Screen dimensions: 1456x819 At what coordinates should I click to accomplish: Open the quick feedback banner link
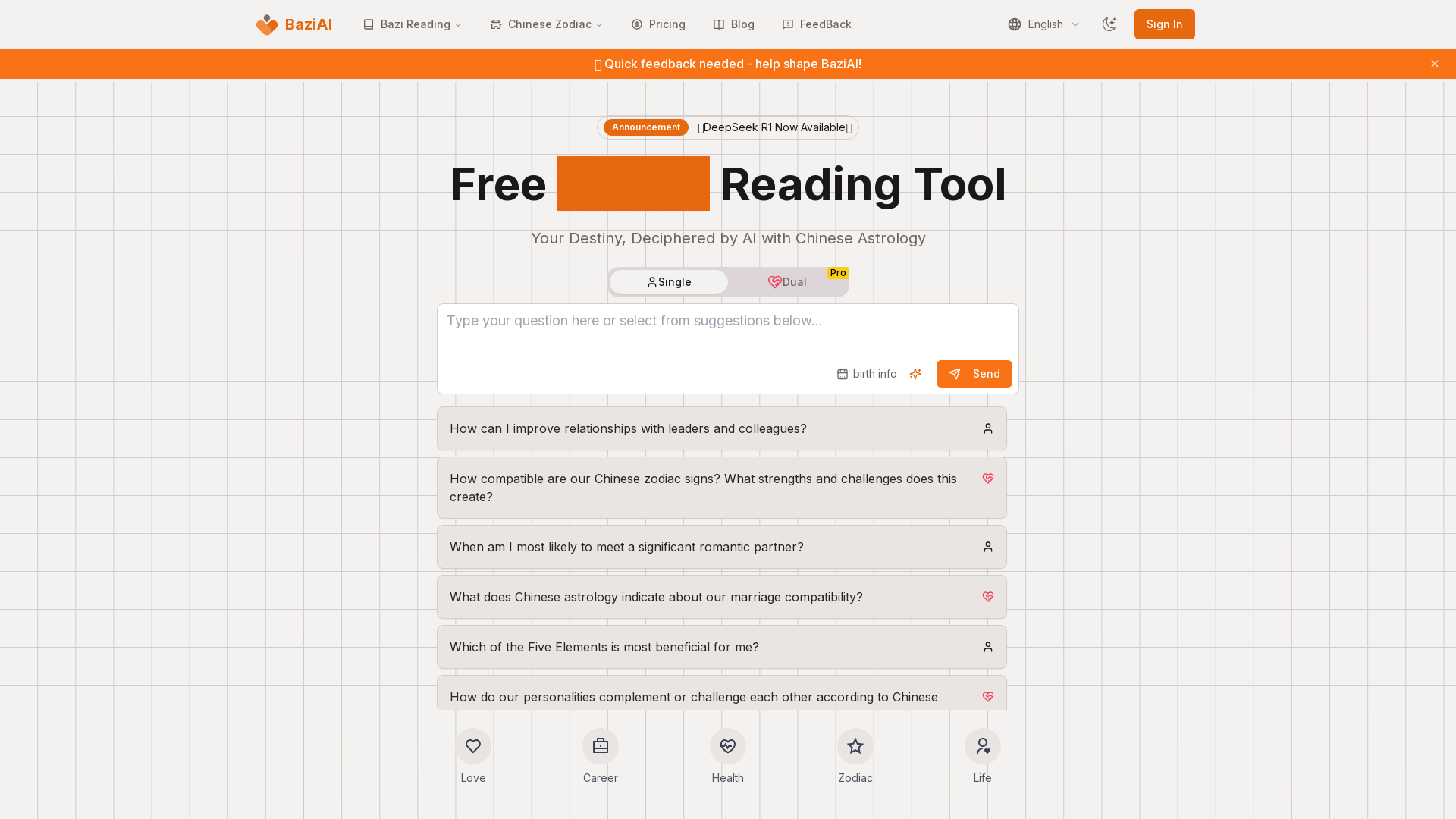728,64
